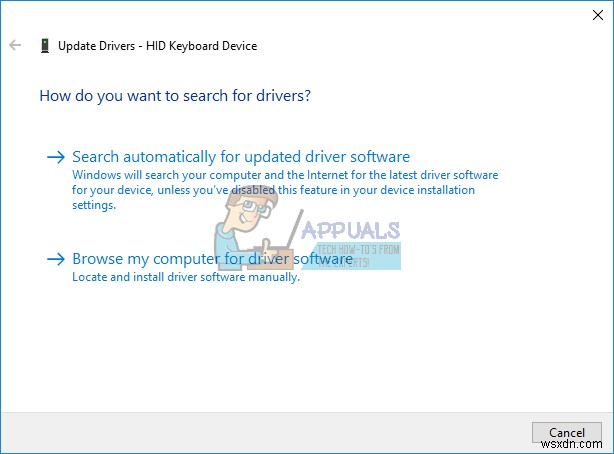Click the blank white area below Browse option
The image size is (614, 454).
click(300, 350)
